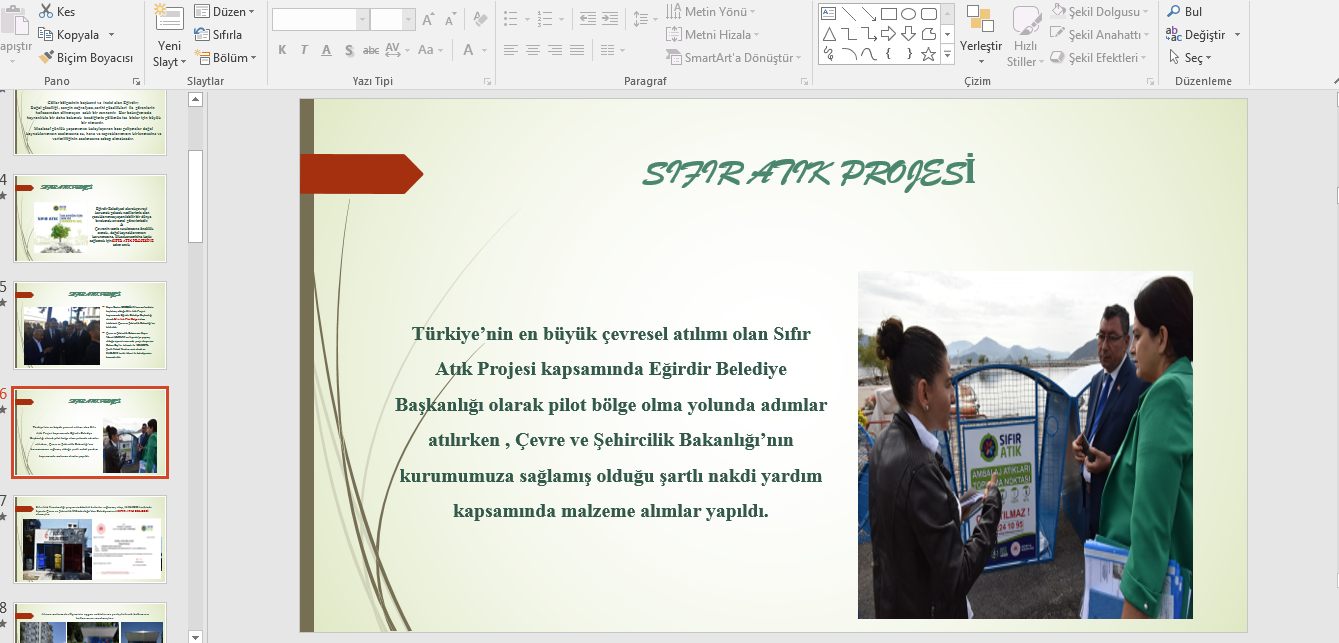Increase list indent level icon

click(608, 18)
